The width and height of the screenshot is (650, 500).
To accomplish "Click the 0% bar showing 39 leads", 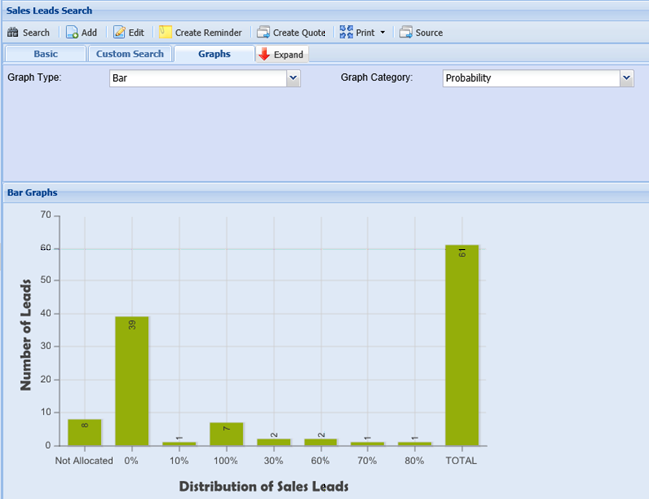I will coord(132,380).
